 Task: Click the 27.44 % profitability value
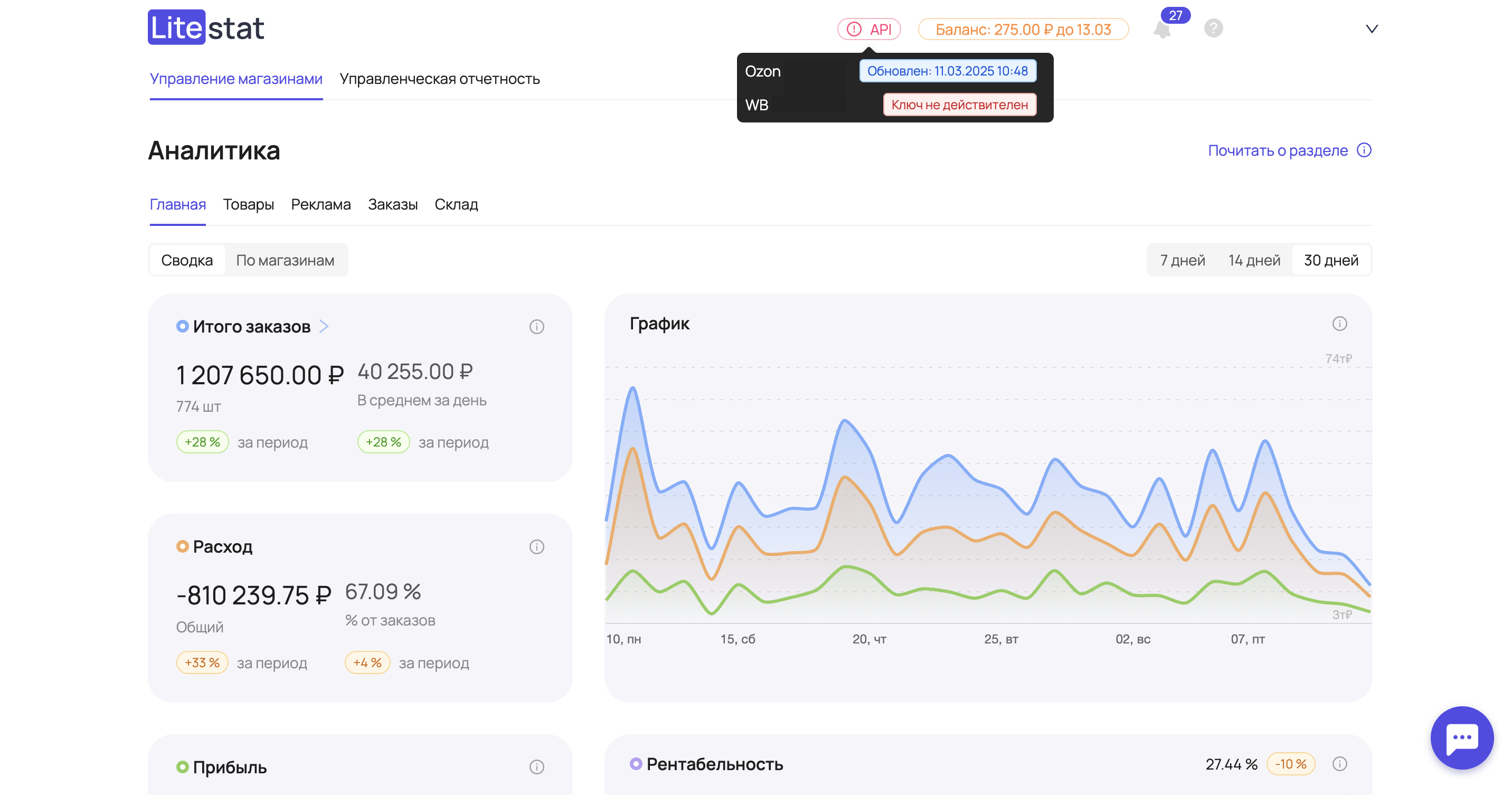(1232, 764)
